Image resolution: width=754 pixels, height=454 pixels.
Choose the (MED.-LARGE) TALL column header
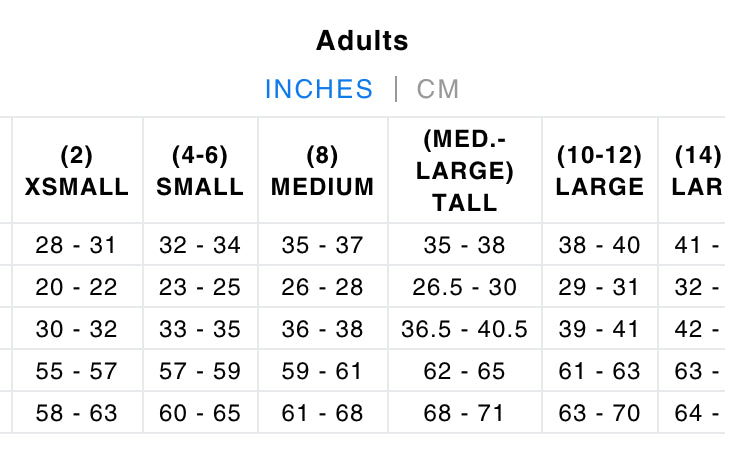(465, 170)
